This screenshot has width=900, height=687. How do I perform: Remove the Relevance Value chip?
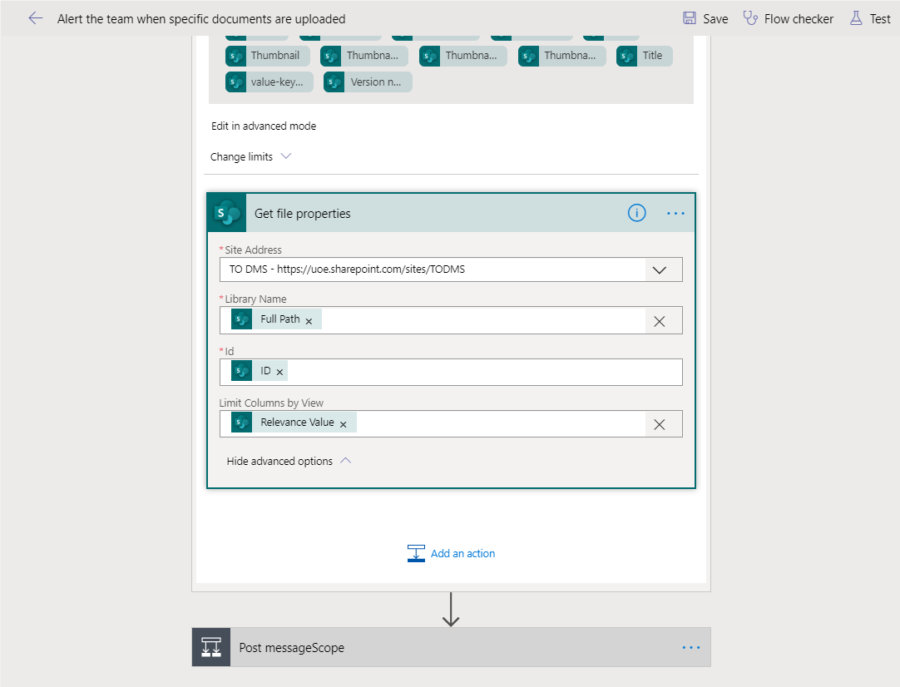click(343, 422)
